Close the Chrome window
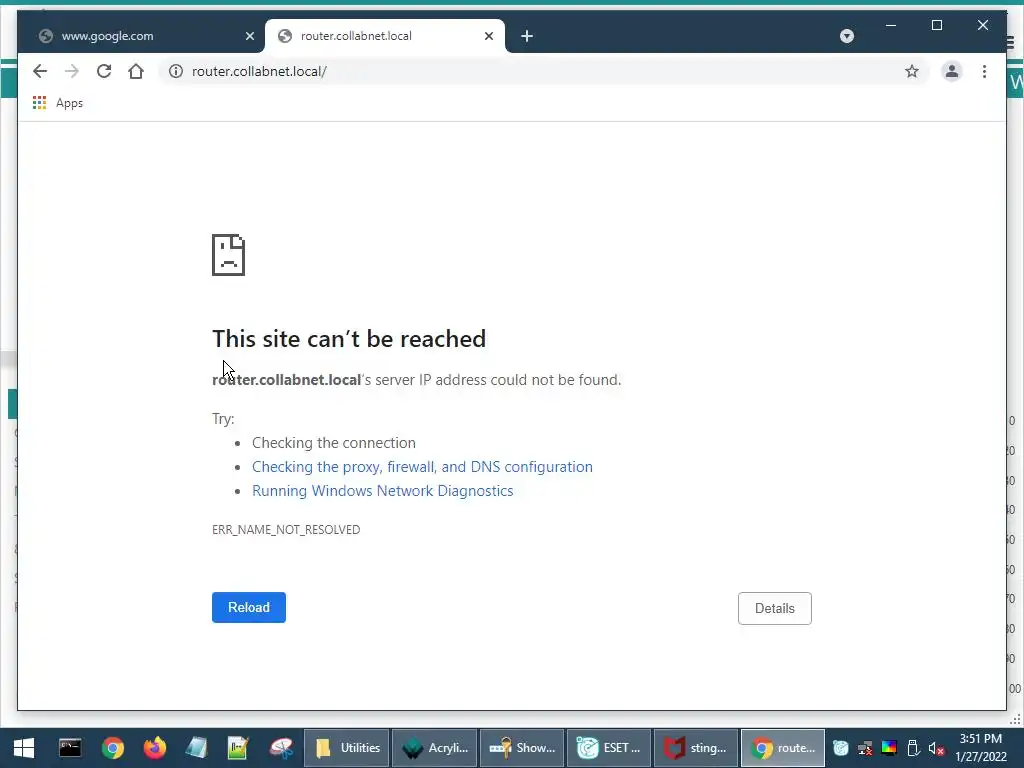 point(982,25)
